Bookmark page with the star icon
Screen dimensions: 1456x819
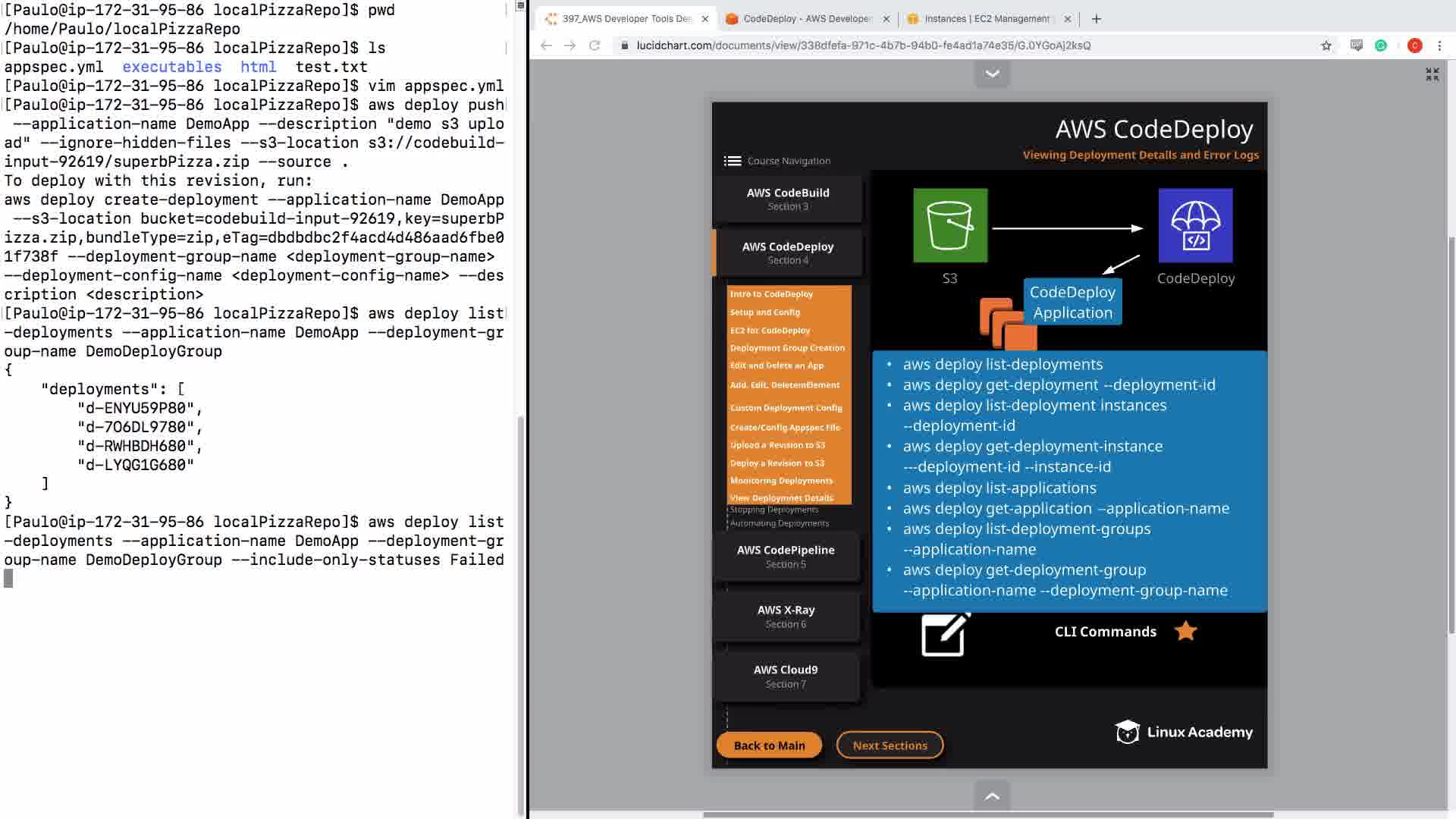click(1326, 45)
